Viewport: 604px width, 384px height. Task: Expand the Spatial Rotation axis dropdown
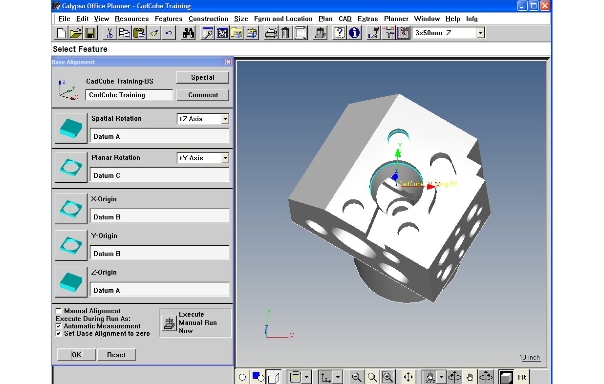pyautogui.click(x=225, y=119)
